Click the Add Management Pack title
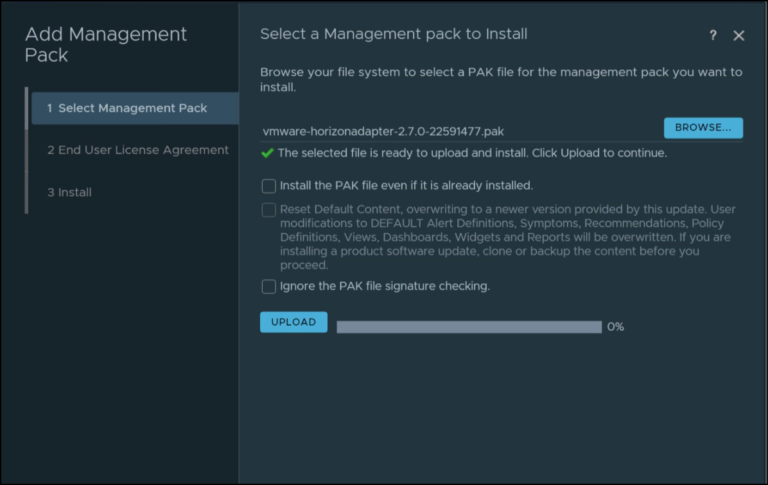Image resolution: width=768 pixels, height=485 pixels. point(106,44)
